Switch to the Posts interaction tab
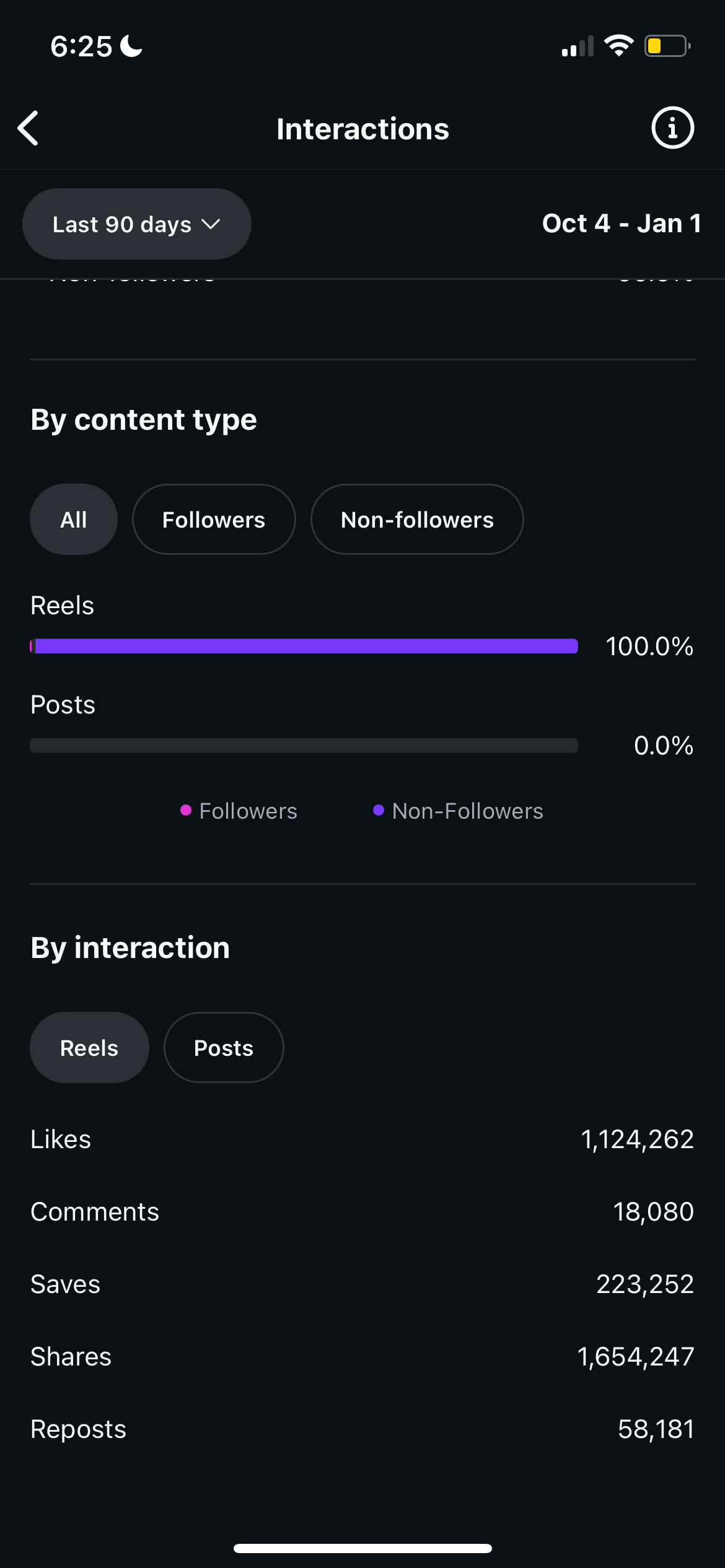Screen dimensions: 725x1568 [x=224, y=1048]
